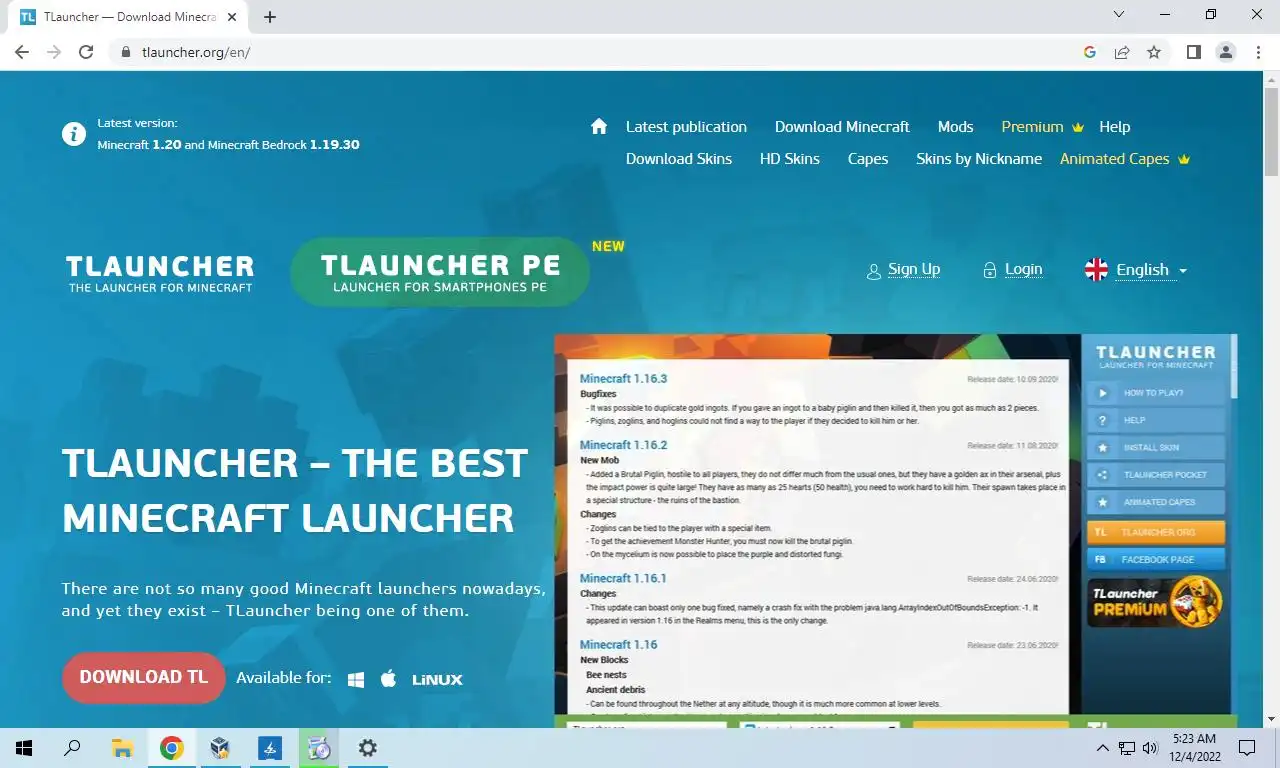Viewport: 1280px width, 768px height.
Task: Open Chrome's three-dot menu
Action: tap(1257, 52)
